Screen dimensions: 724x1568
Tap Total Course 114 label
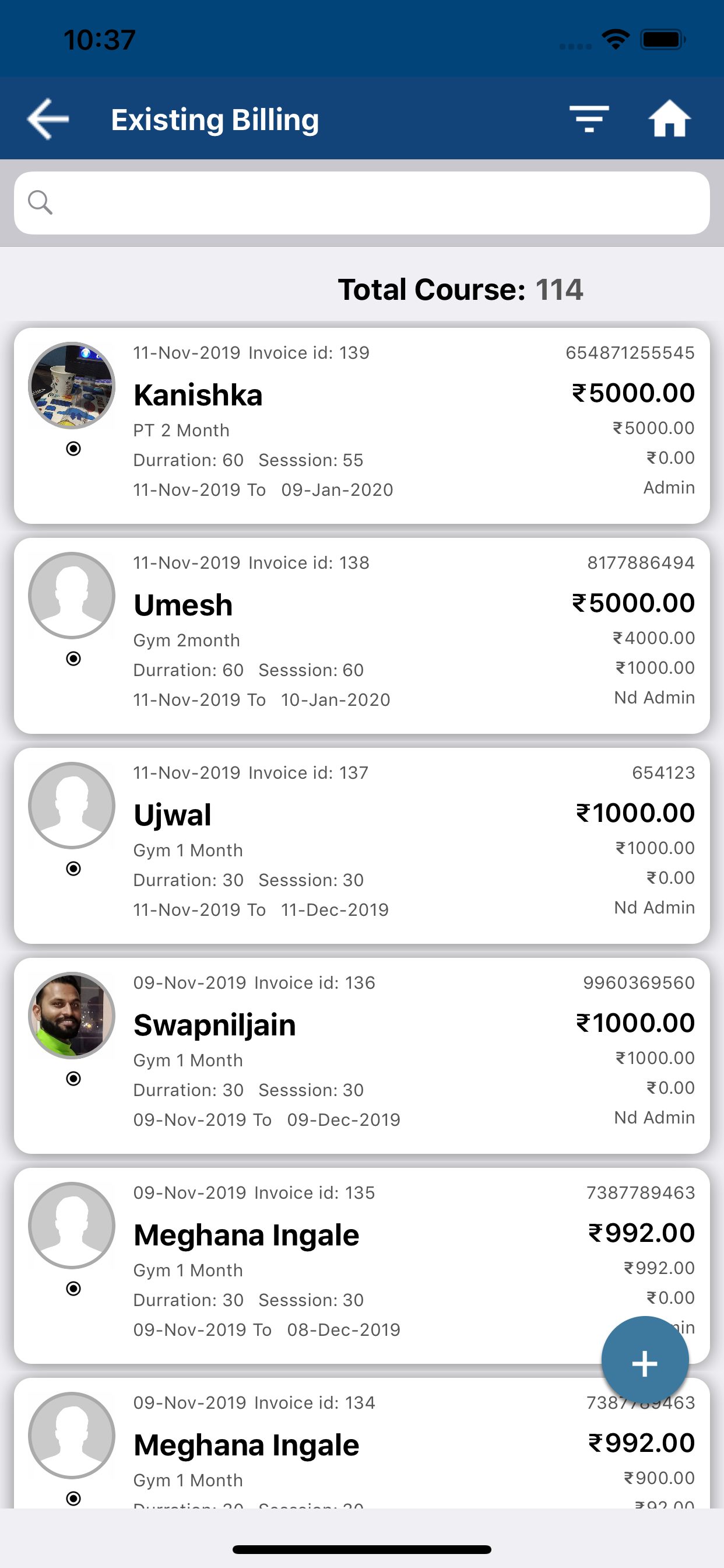tap(461, 289)
